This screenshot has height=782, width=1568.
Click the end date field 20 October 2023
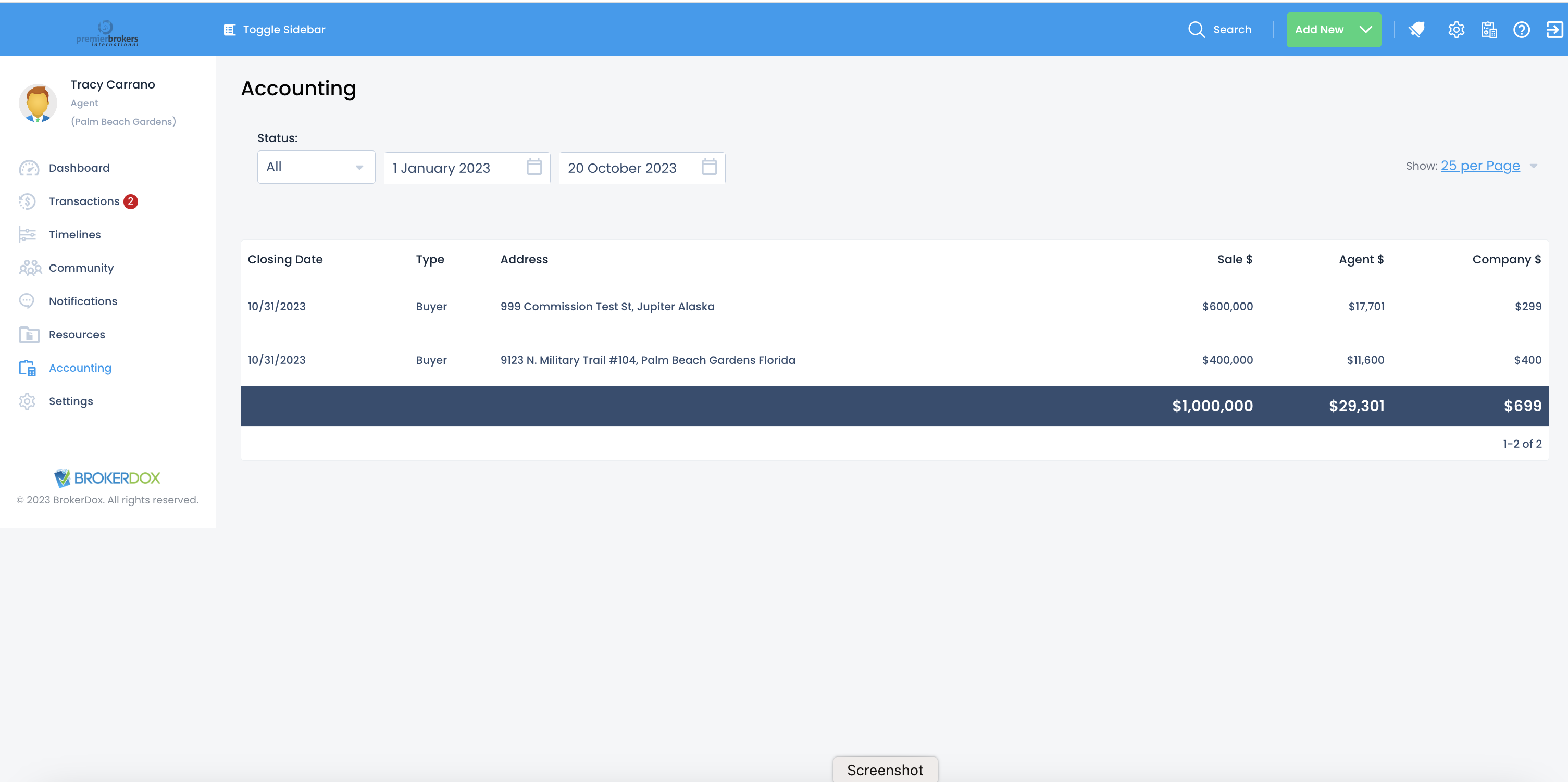(642, 168)
